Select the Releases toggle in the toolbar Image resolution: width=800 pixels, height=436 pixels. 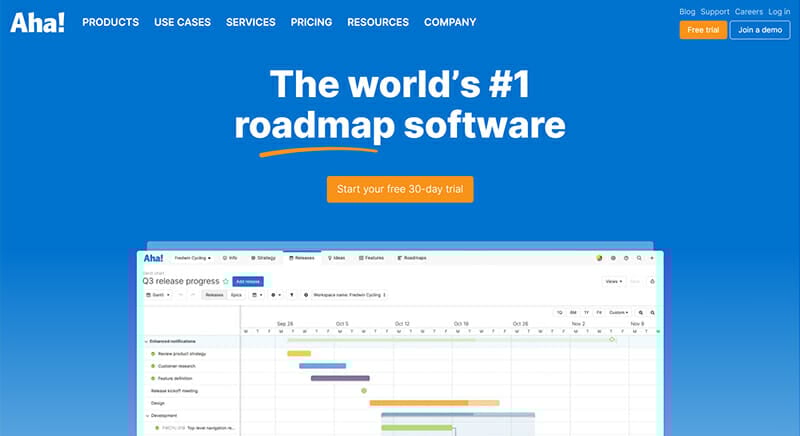click(x=214, y=295)
